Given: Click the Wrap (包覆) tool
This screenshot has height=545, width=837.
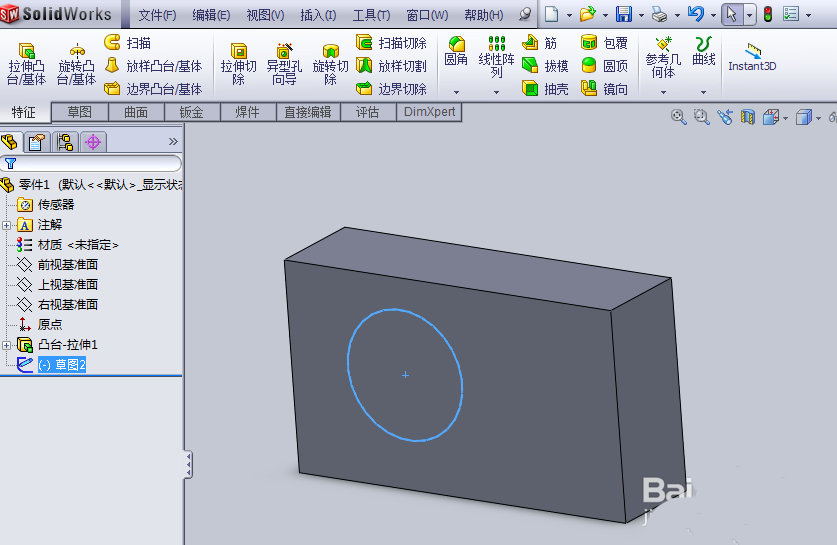Looking at the screenshot, I should click(604, 43).
